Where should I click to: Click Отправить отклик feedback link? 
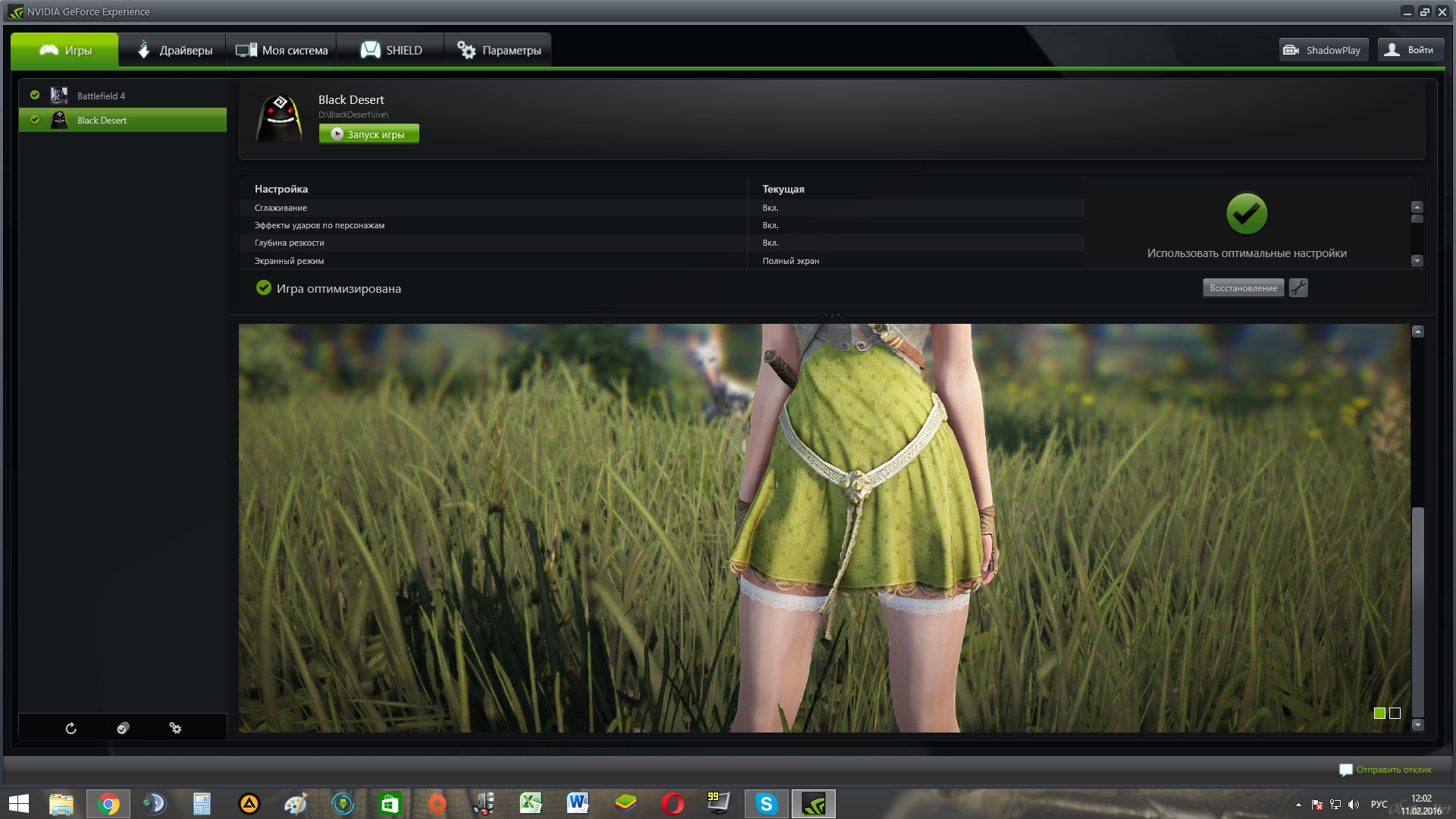point(1393,770)
